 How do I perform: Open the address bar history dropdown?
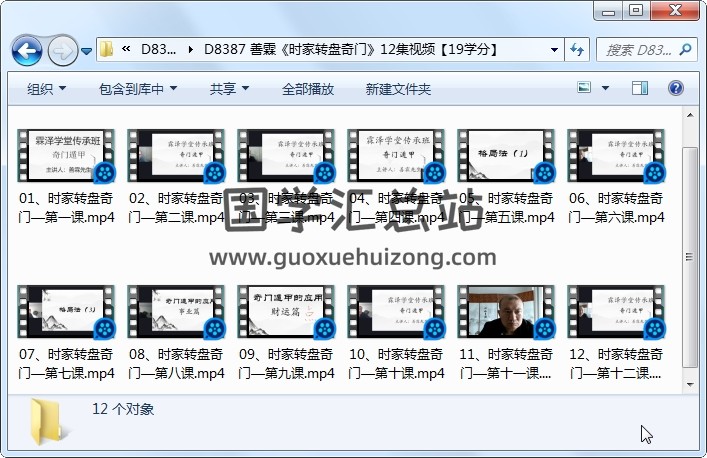[554, 50]
